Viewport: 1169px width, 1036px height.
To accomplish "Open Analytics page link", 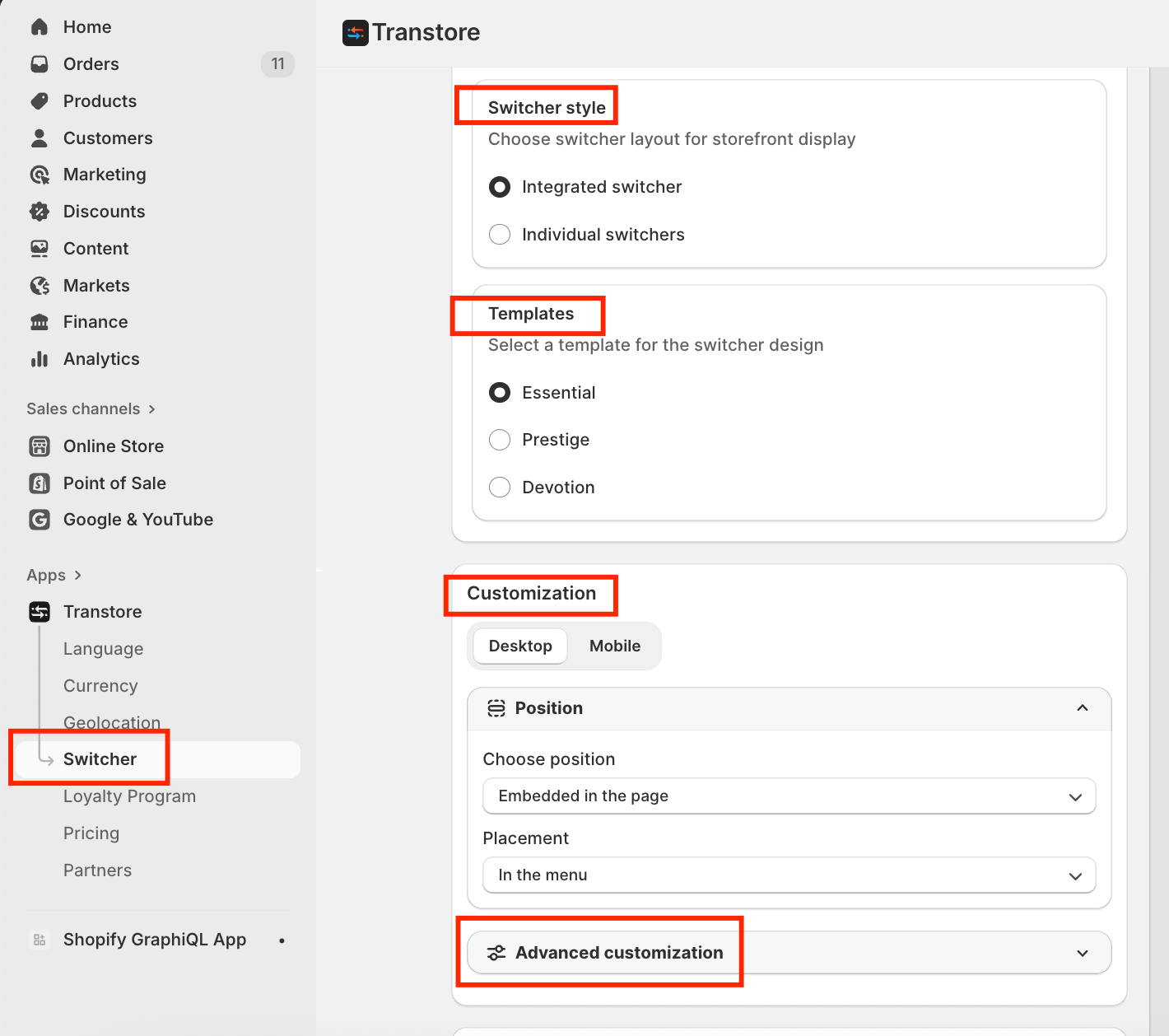I will coord(101,359).
